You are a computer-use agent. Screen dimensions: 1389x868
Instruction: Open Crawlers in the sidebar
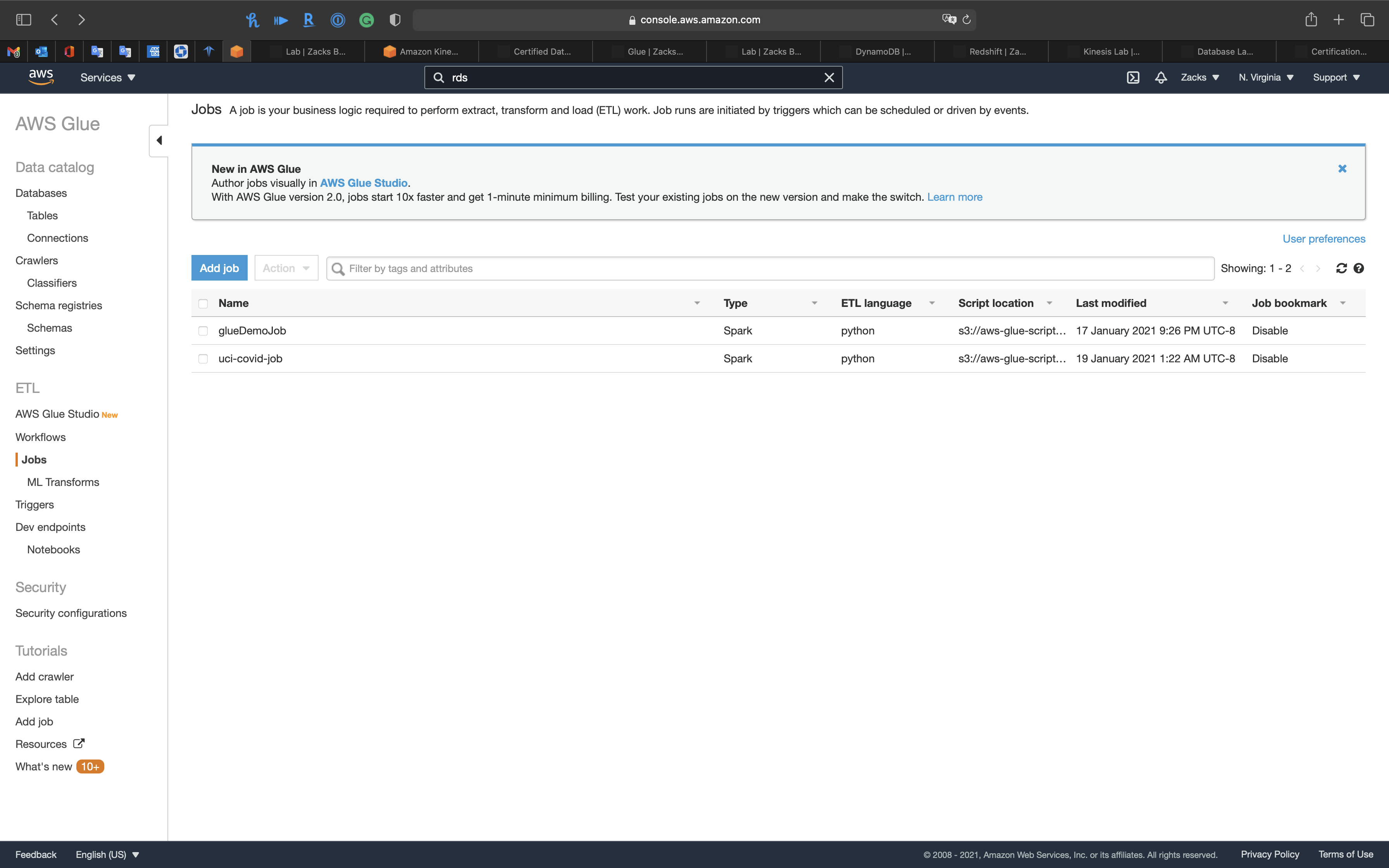pyautogui.click(x=37, y=261)
